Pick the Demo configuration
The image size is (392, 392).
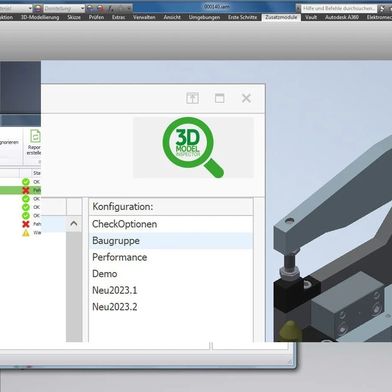point(171,274)
